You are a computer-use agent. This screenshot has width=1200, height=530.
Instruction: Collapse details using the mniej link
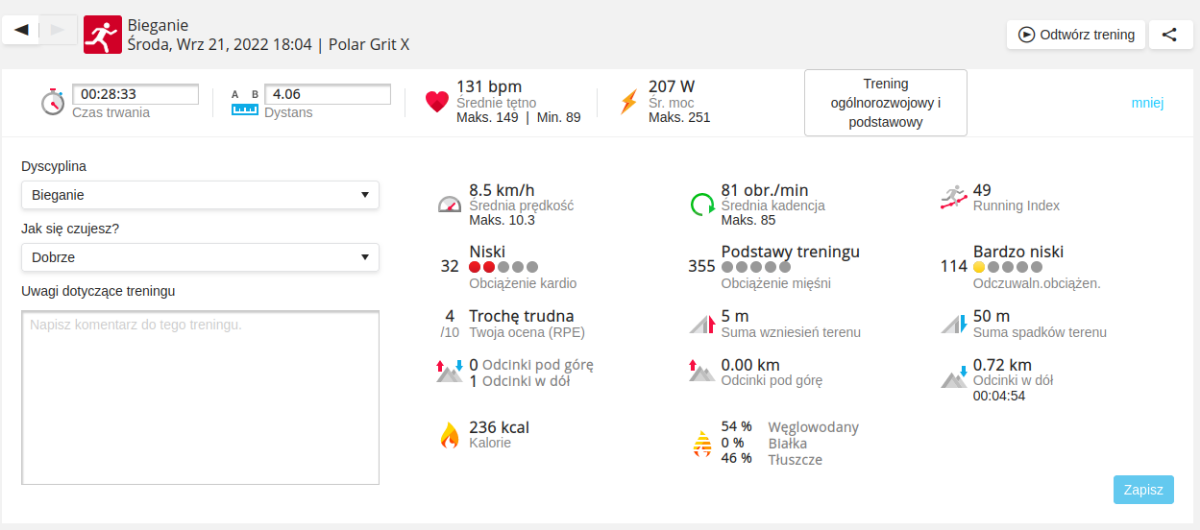pos(1147,102)
